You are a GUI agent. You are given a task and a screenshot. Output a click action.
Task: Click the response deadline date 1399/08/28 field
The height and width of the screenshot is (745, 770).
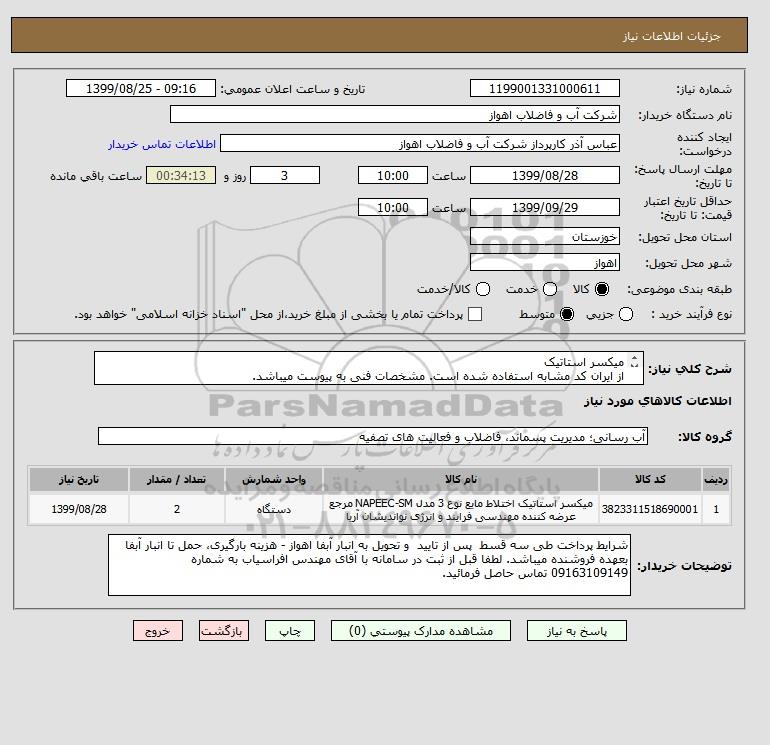coord(545,175)
